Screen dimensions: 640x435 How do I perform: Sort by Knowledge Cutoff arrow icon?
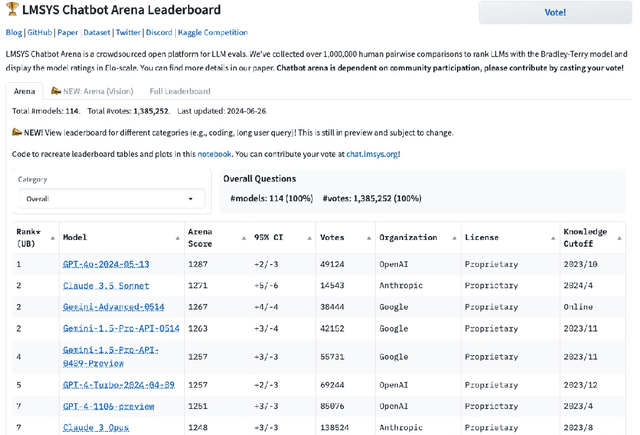point(619,238)
